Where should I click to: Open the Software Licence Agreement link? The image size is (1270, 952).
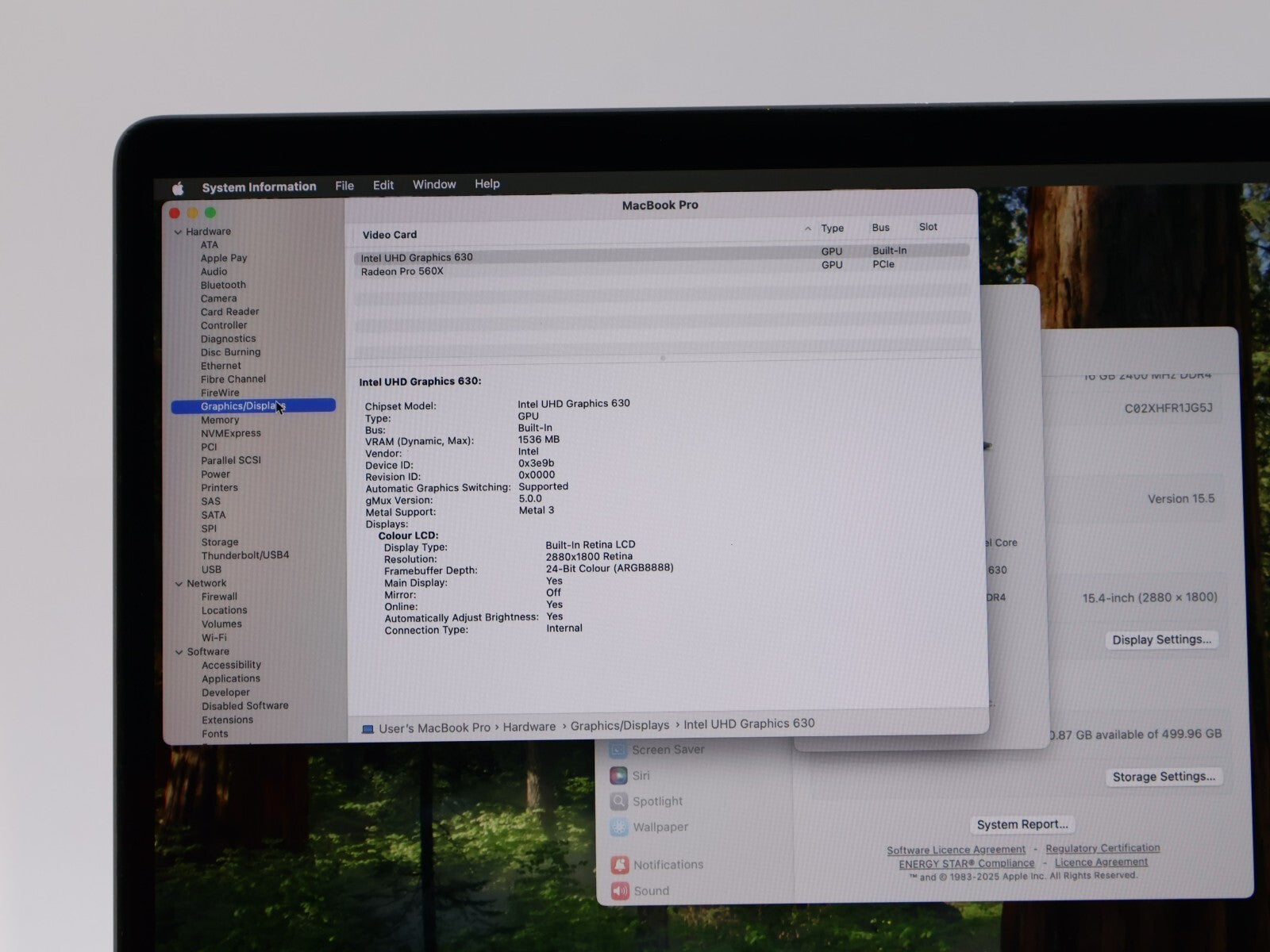pyautogui.click(x=956, y=850)
